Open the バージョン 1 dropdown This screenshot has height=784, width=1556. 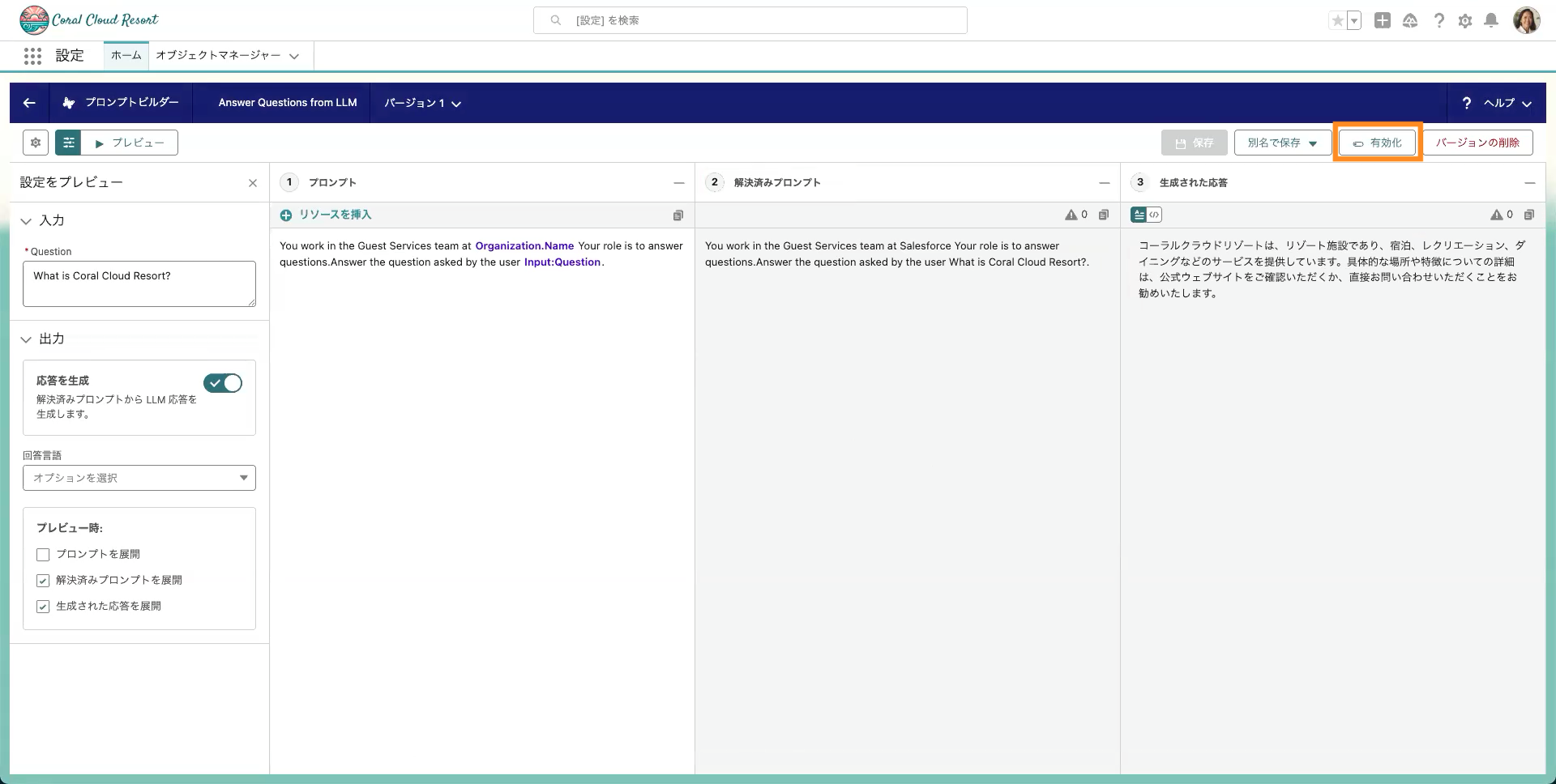422,104
